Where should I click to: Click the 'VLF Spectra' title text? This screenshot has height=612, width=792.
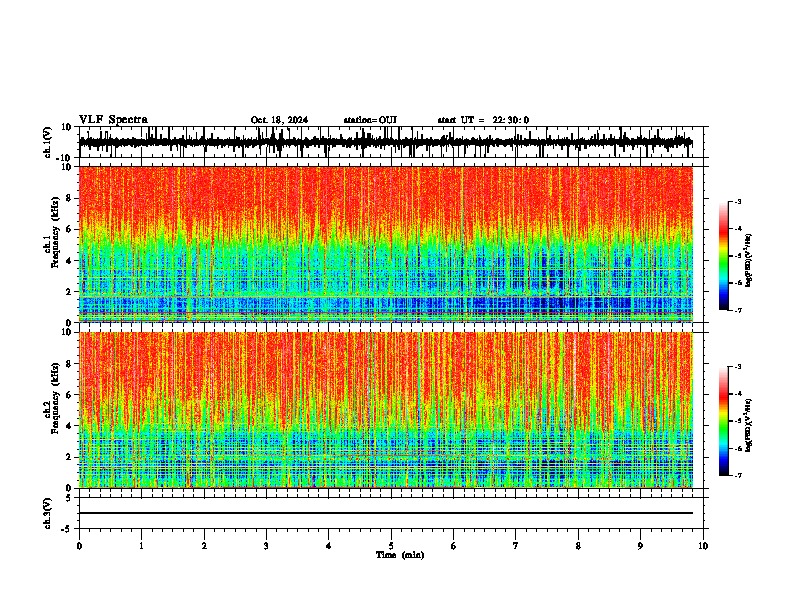(x=113, y=120)
